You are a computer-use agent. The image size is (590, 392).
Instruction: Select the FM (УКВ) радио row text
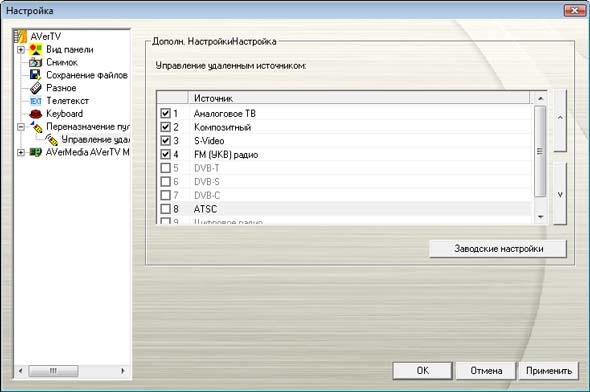coord(226,155)
